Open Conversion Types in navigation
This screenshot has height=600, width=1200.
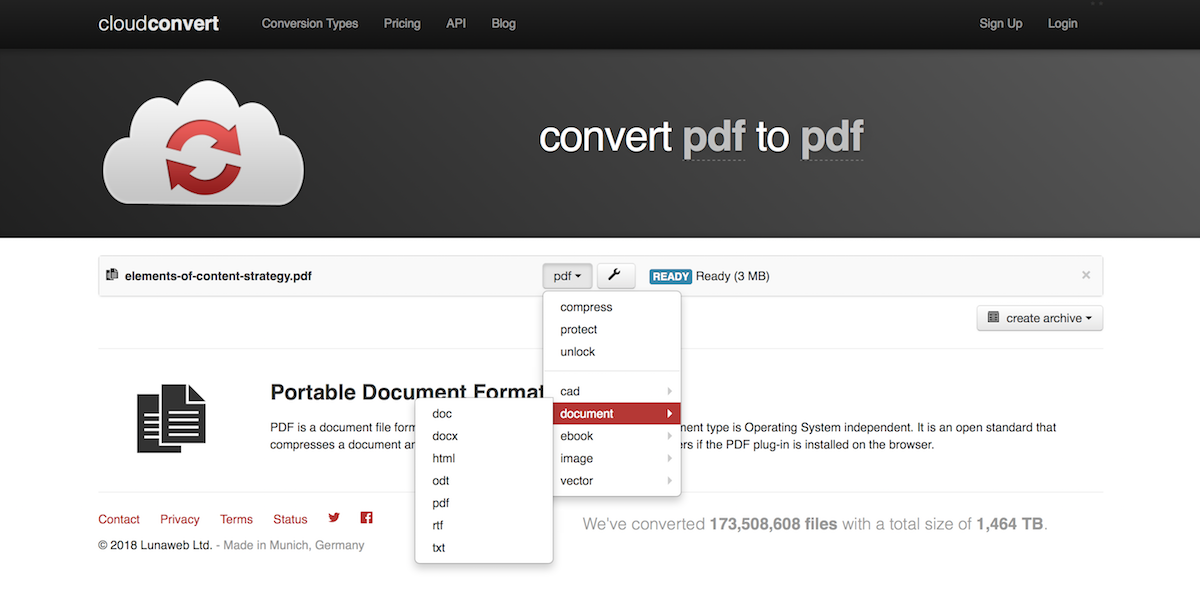[310, 23]
